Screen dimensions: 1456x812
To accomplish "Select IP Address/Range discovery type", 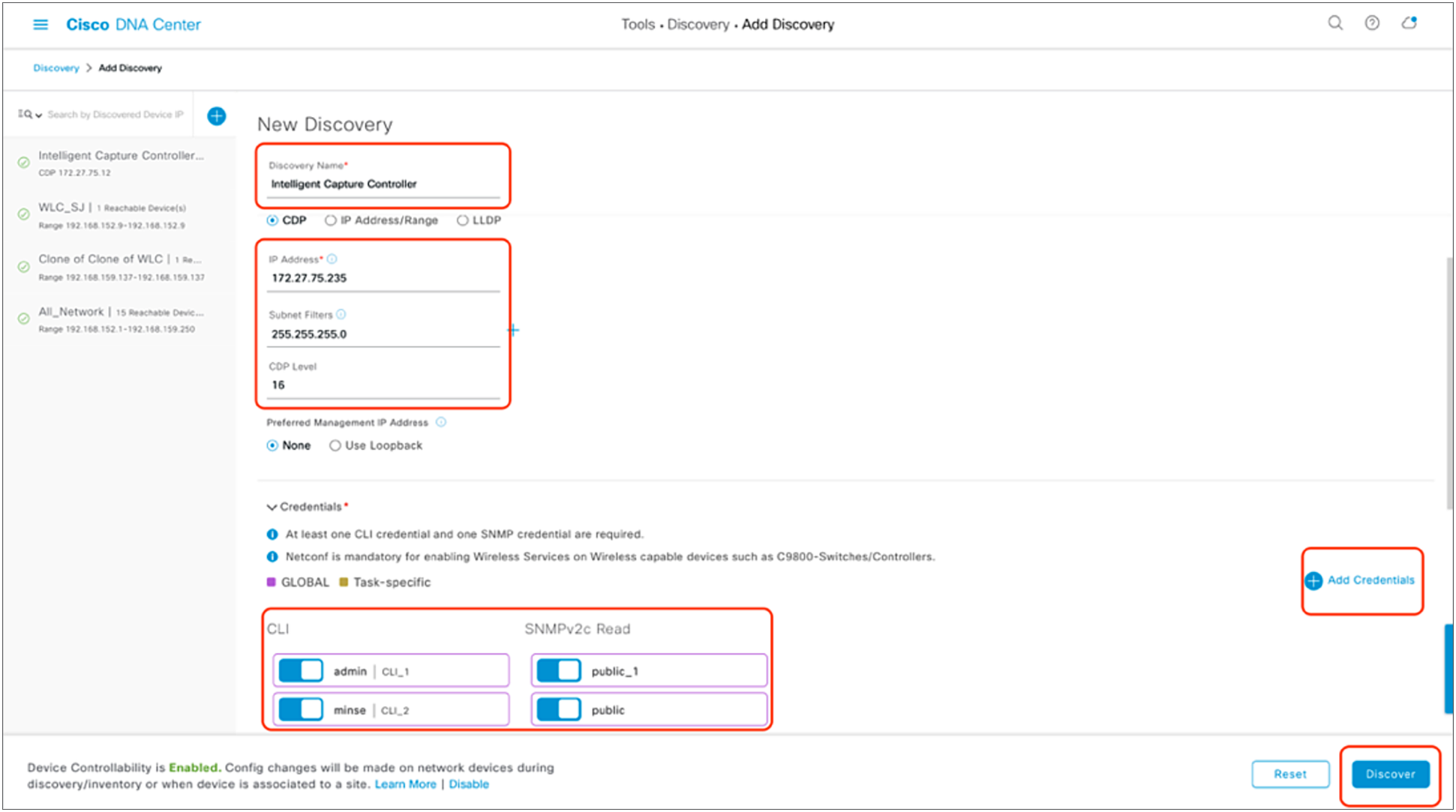I will [330, 220].
